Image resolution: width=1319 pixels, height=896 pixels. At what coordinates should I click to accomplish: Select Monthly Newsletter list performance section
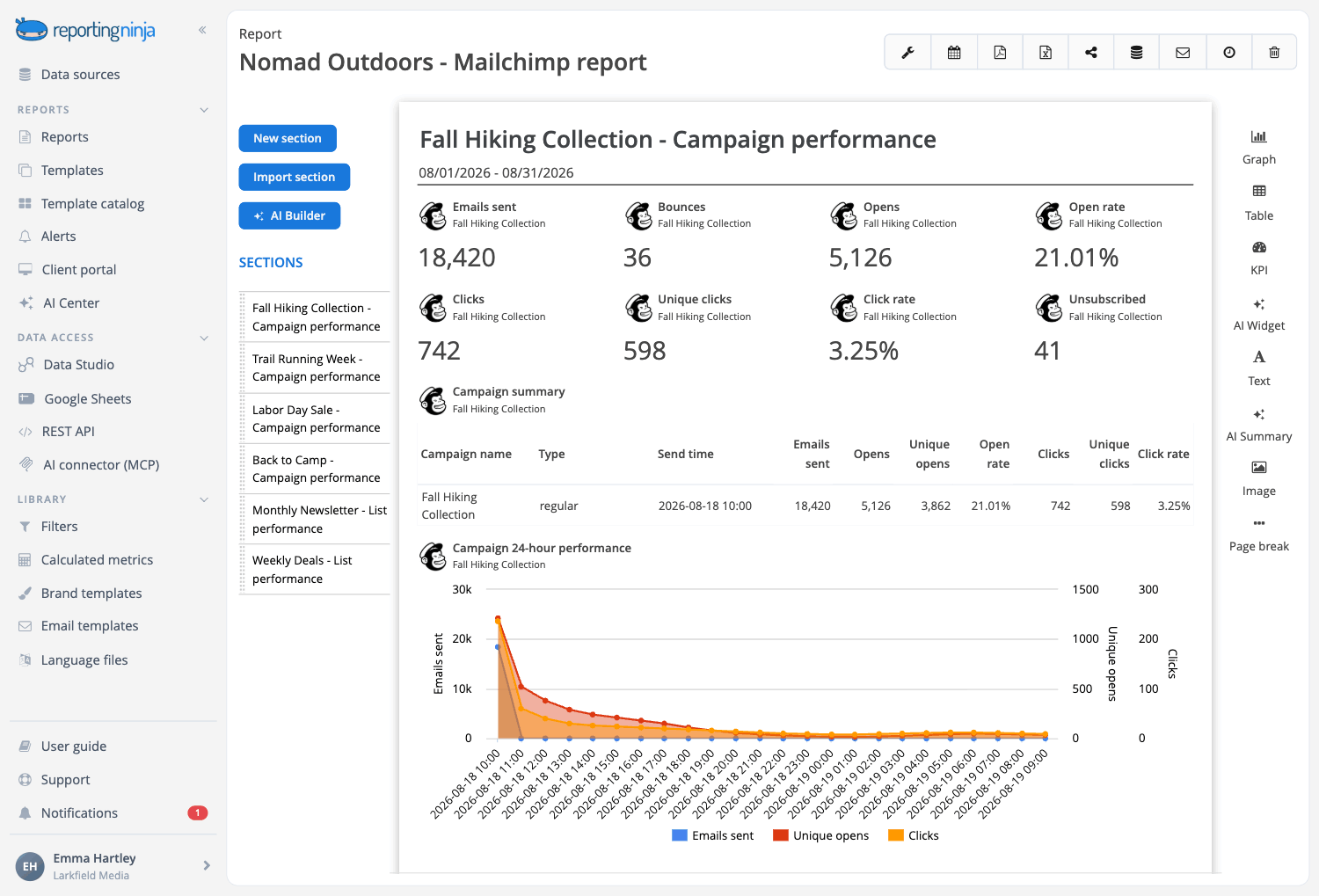315,520
